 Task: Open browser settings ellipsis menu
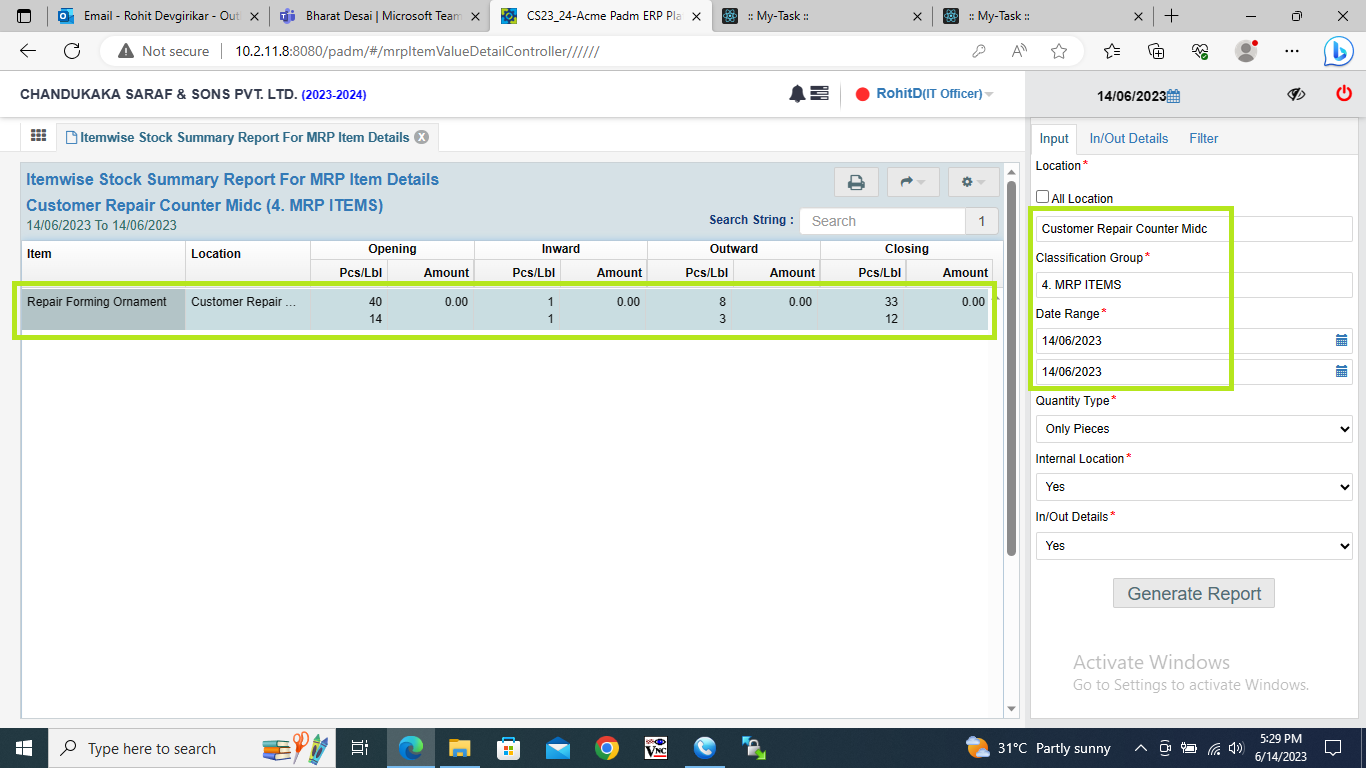1292,51
